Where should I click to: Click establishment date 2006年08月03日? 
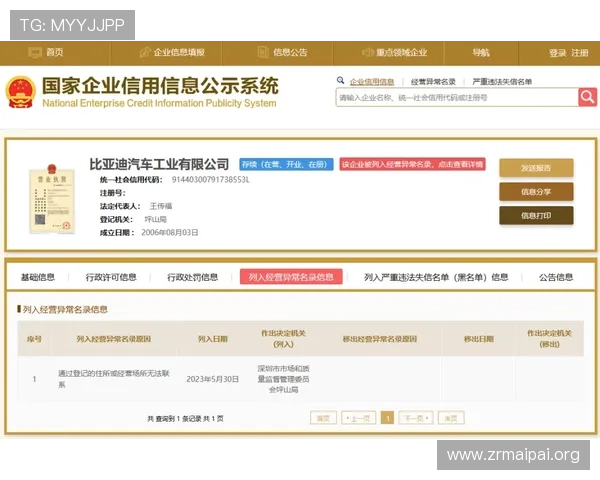coord(170,232)
